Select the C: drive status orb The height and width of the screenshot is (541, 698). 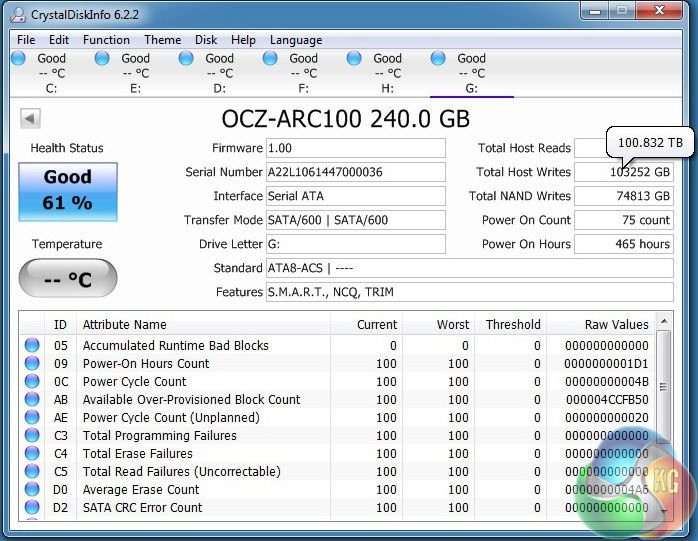(18, 59)
